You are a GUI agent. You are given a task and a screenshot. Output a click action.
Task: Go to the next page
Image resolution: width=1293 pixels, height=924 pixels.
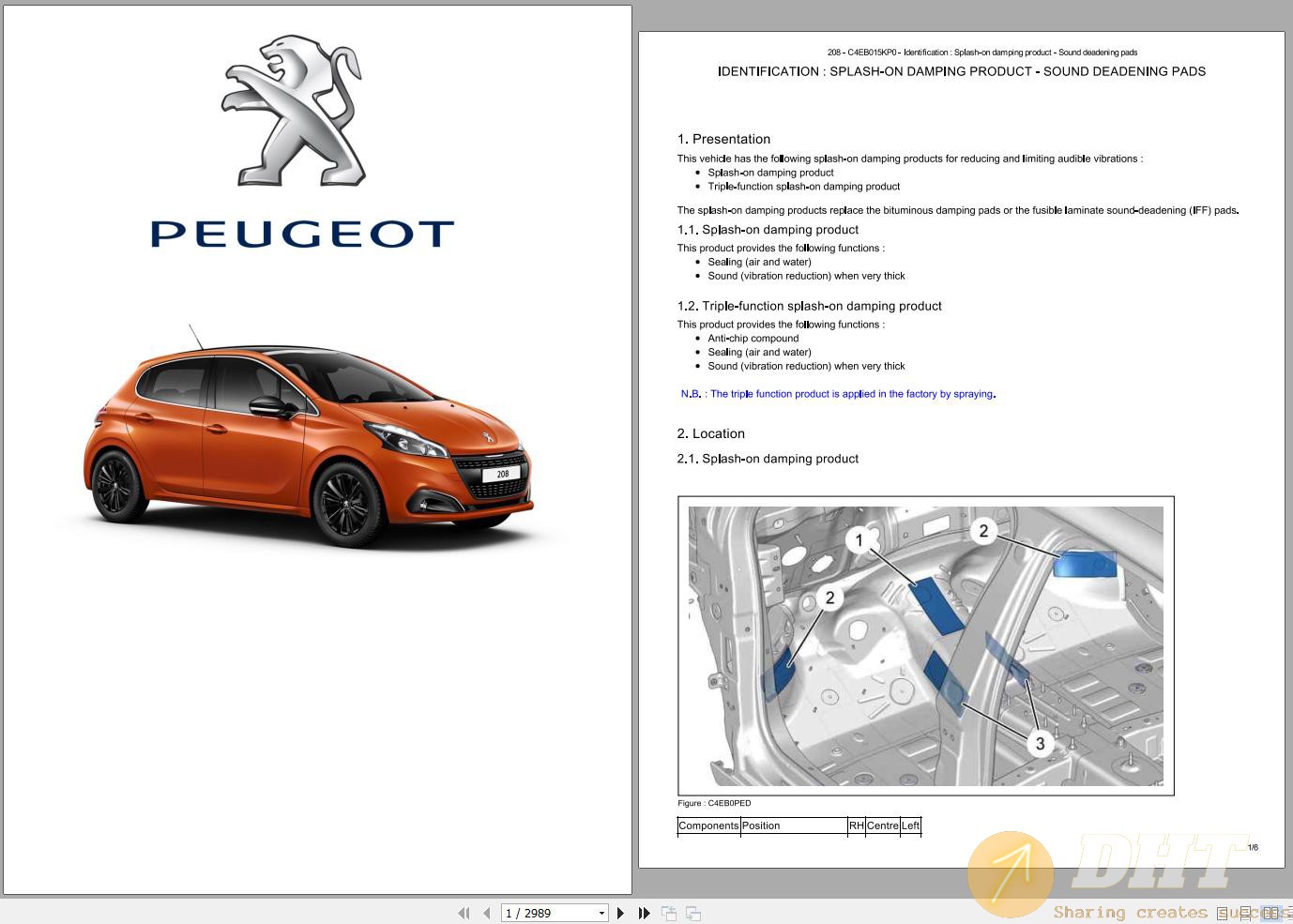(x=620, y=913)
